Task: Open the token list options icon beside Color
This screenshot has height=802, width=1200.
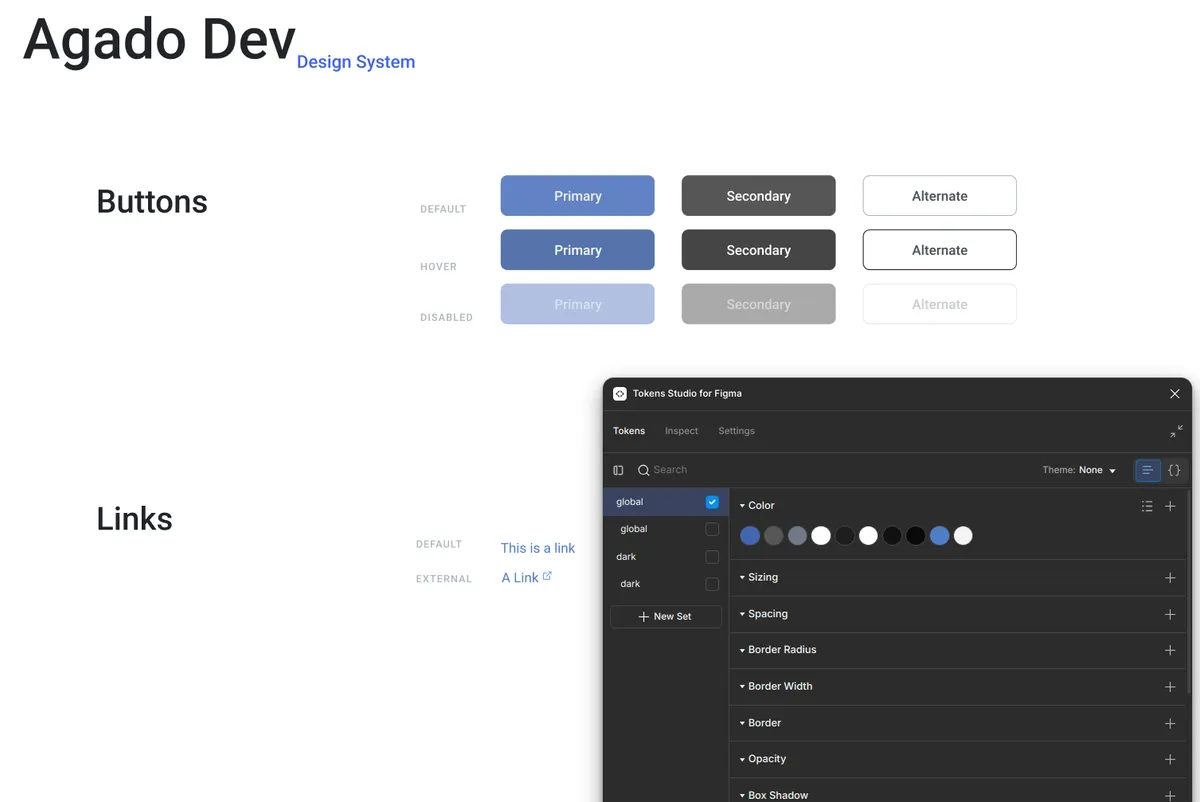Action: coord(1147,506)
